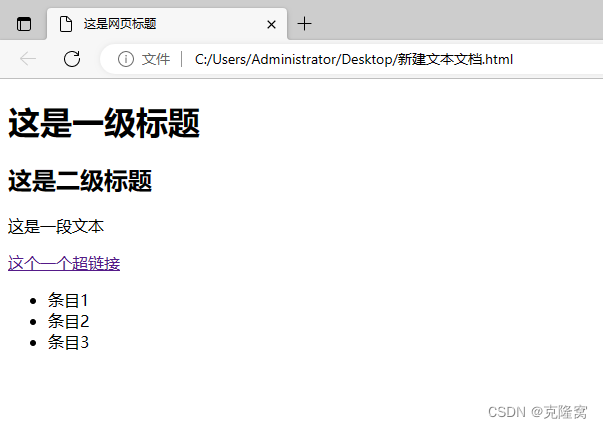
Task: Focus the address bar file path
Action: click(x=354, y=59)
